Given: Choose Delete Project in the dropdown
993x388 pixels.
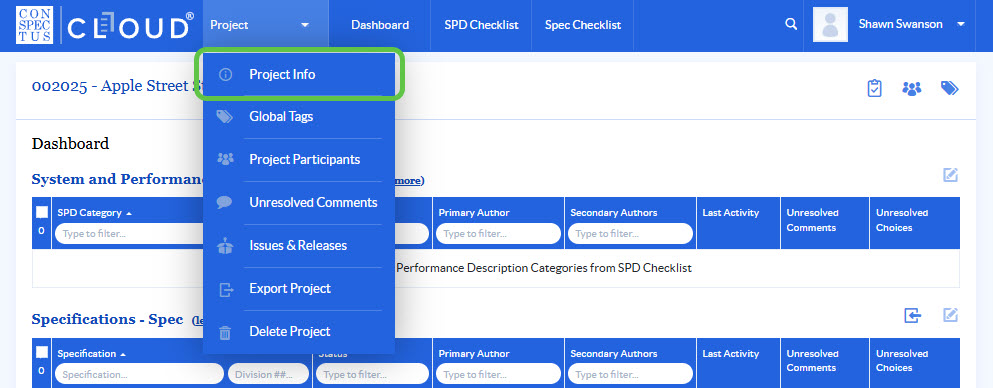Looking at the screenshot, I should pyautogui.click(x=299, y=332).
